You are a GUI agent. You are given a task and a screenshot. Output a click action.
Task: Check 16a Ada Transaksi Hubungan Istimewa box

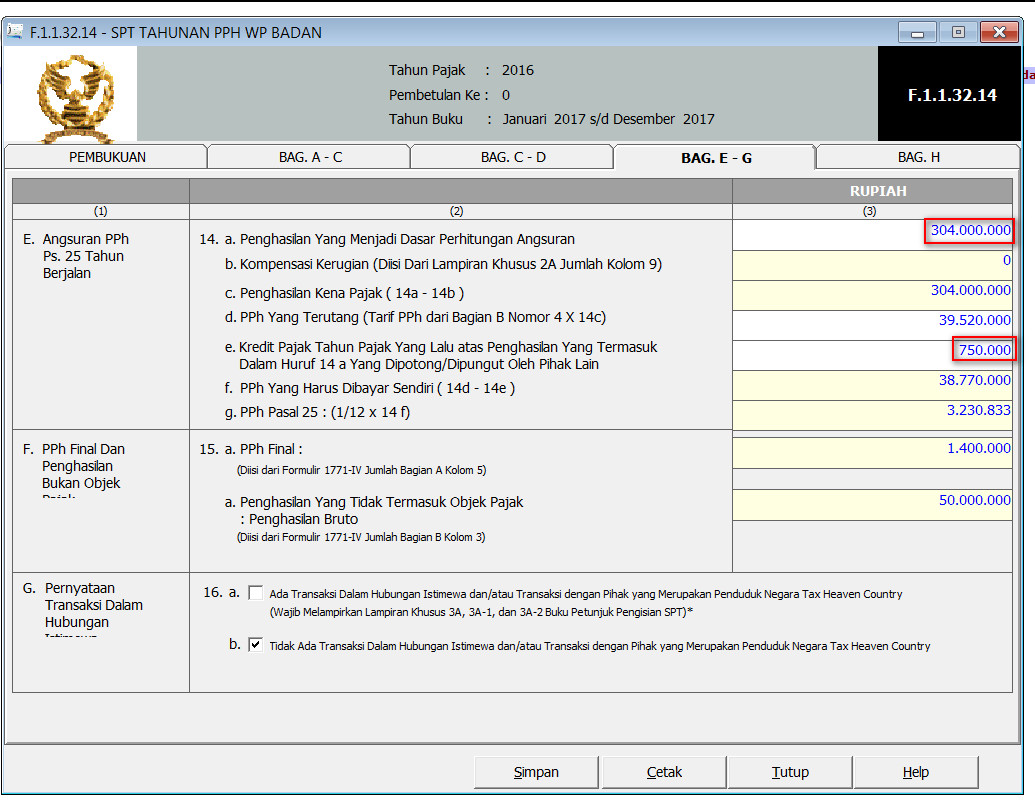[x=255, y=593]
